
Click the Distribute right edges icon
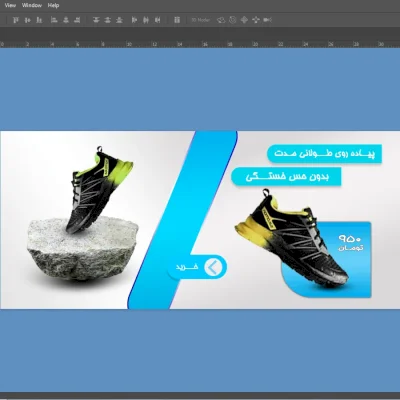pos(157,20)
